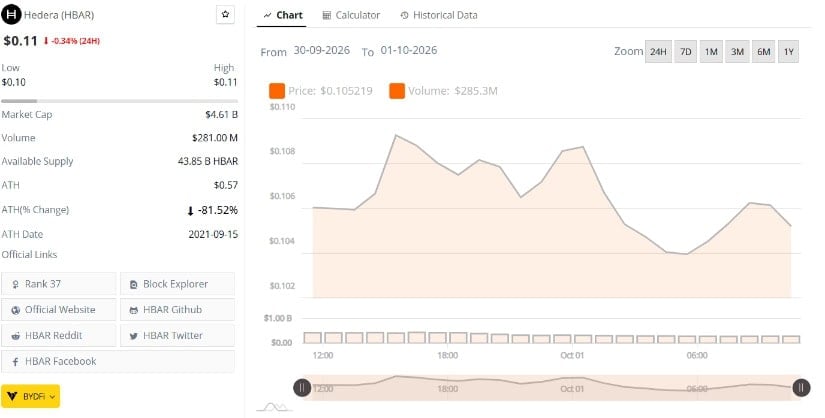Set chart zoom to 6M
This screenshot has height=418, width=825.
763,52
